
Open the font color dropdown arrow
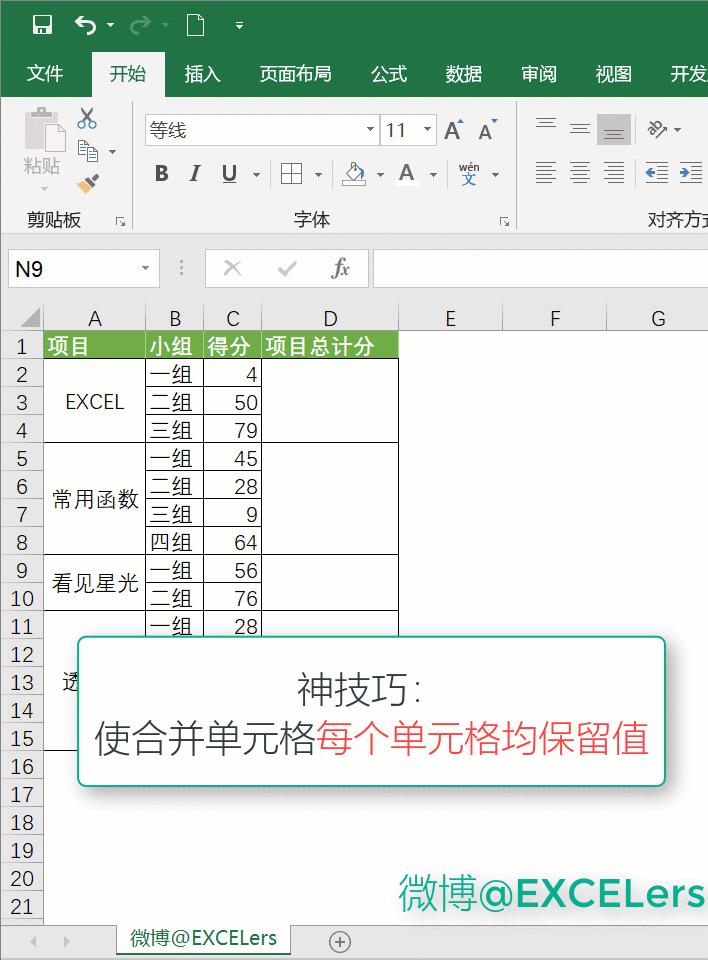click(433, 174)
